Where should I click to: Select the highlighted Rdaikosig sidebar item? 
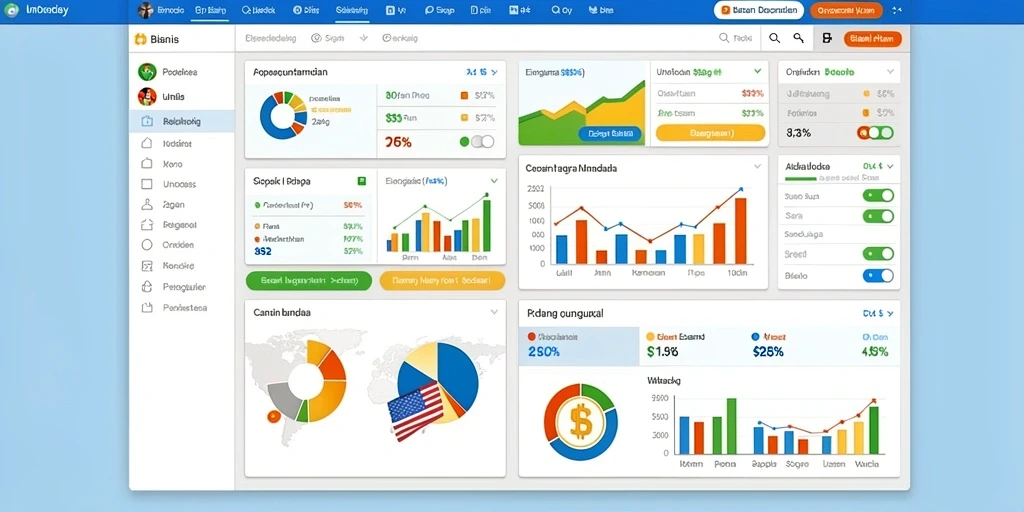click(x=182, y=121)
